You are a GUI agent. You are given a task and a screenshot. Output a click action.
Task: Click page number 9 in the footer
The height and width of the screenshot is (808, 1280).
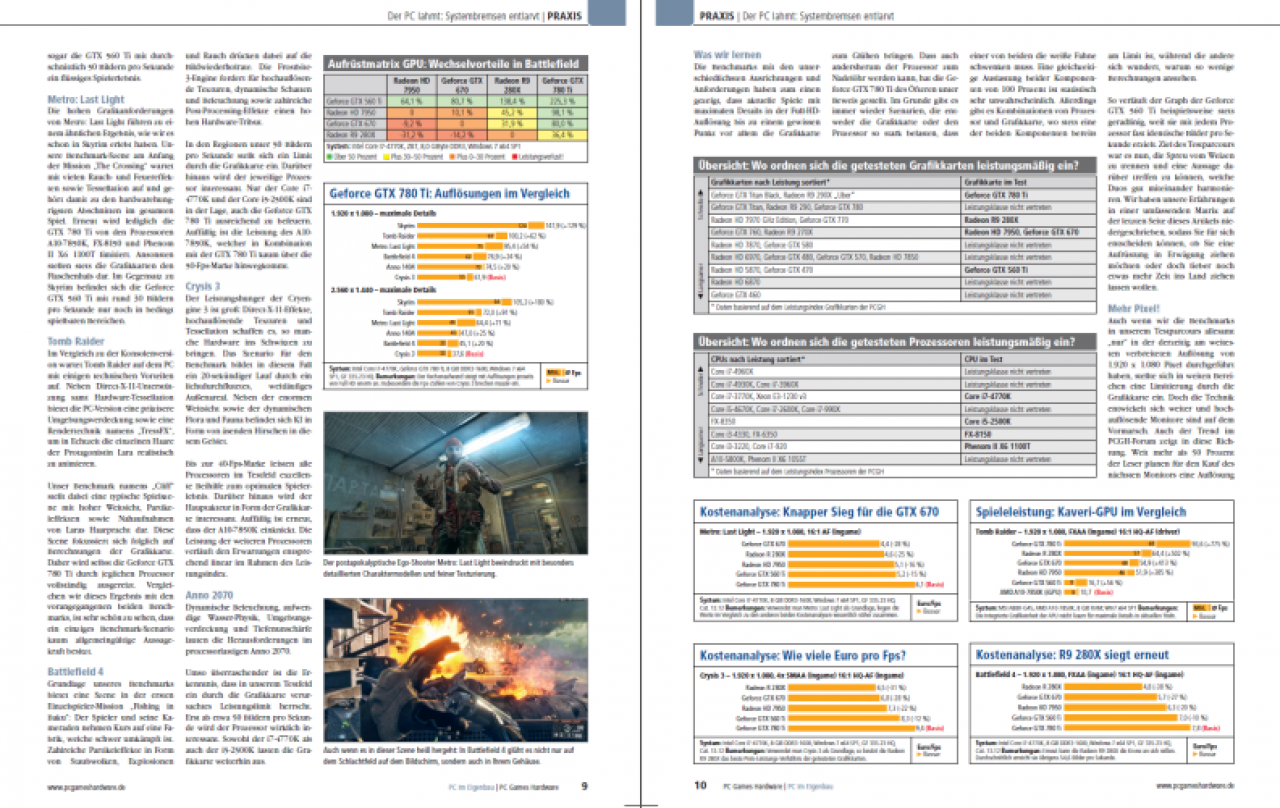(584, 785)
